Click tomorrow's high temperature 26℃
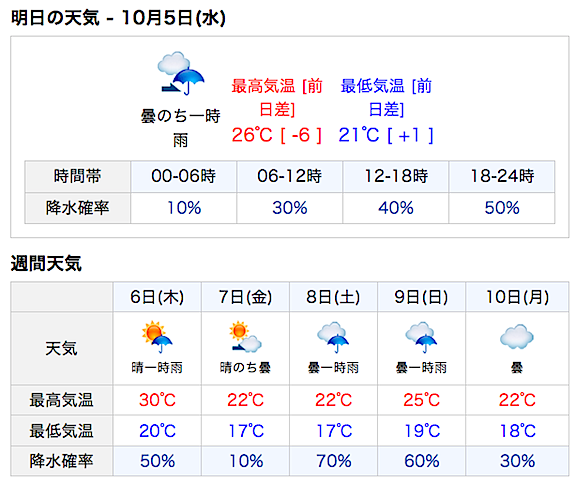Image resolution: width=576 pixels, height=483 pixels. [252, 135]
